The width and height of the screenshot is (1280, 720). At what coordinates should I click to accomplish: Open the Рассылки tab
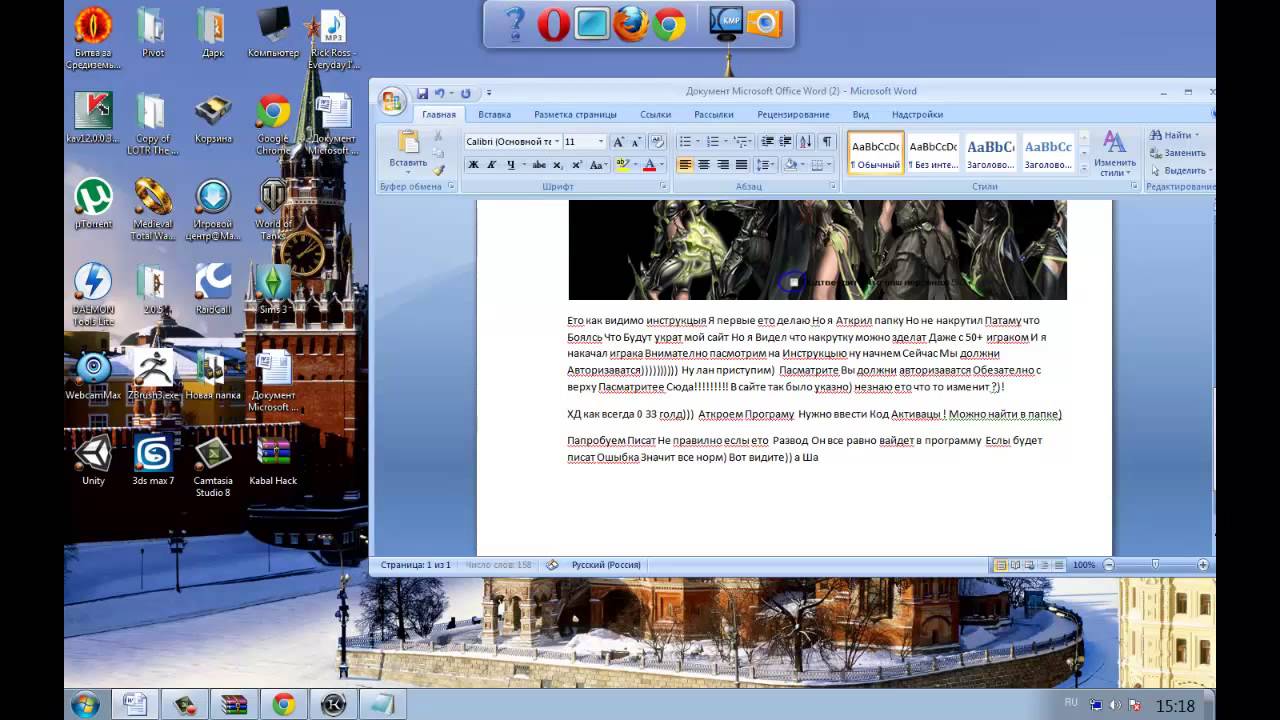pyautogui.click(x=714, y=115)
